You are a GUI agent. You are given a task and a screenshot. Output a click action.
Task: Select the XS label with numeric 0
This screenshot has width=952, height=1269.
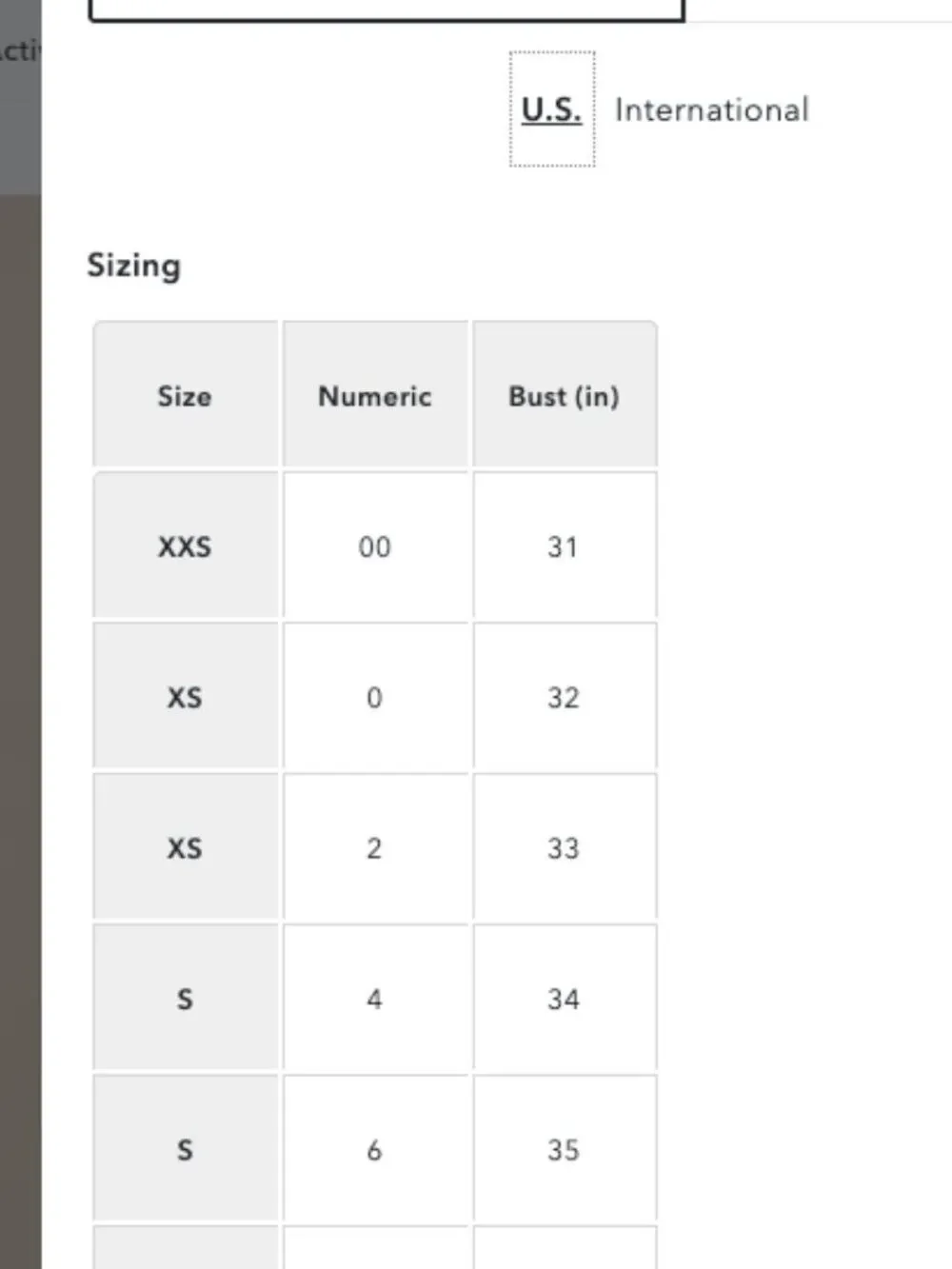[185, 697]
